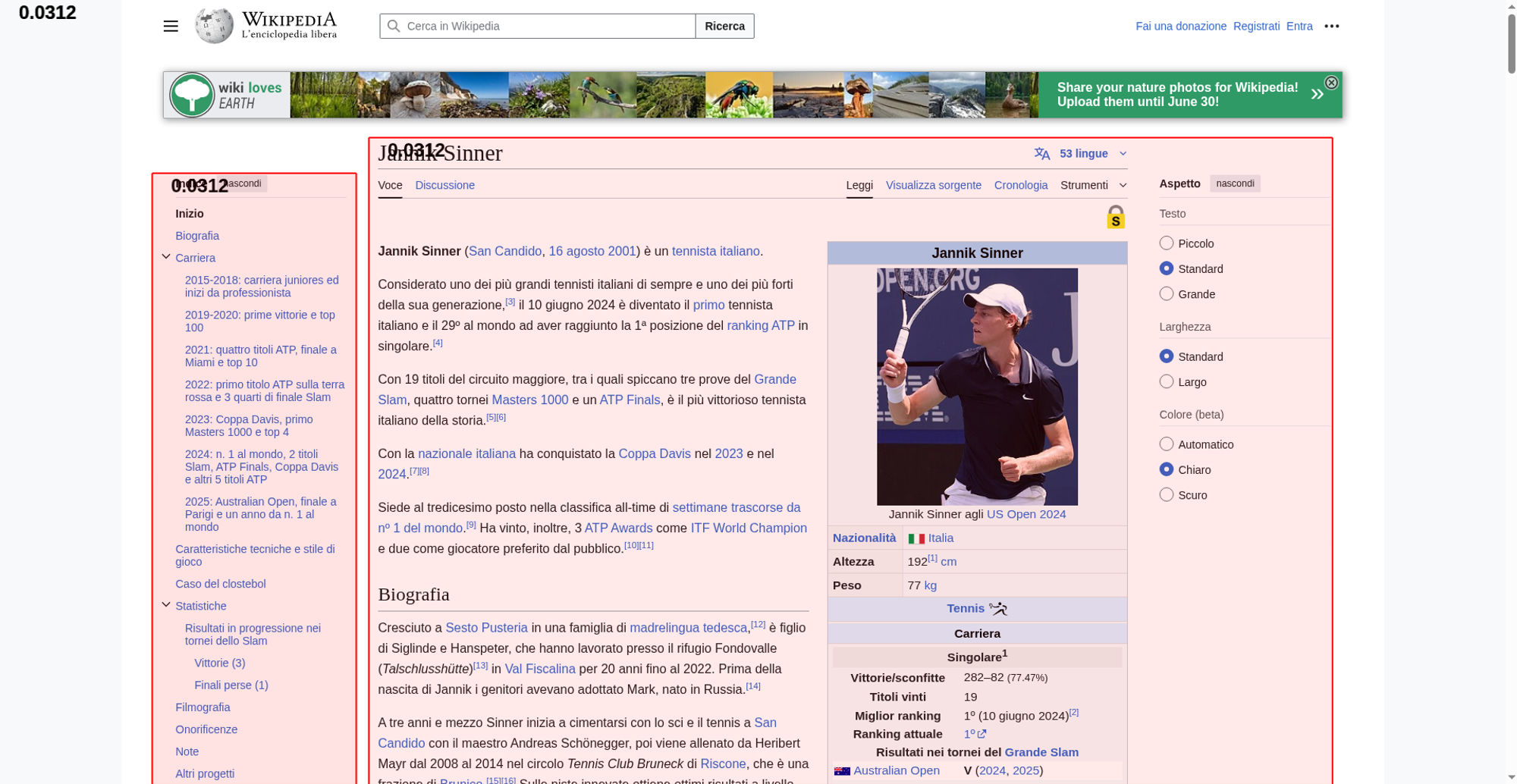Screen dimensions: 1517x784
Task: Jump to 2019-2020 prime vittorie section
Action: tap(260, 321)
